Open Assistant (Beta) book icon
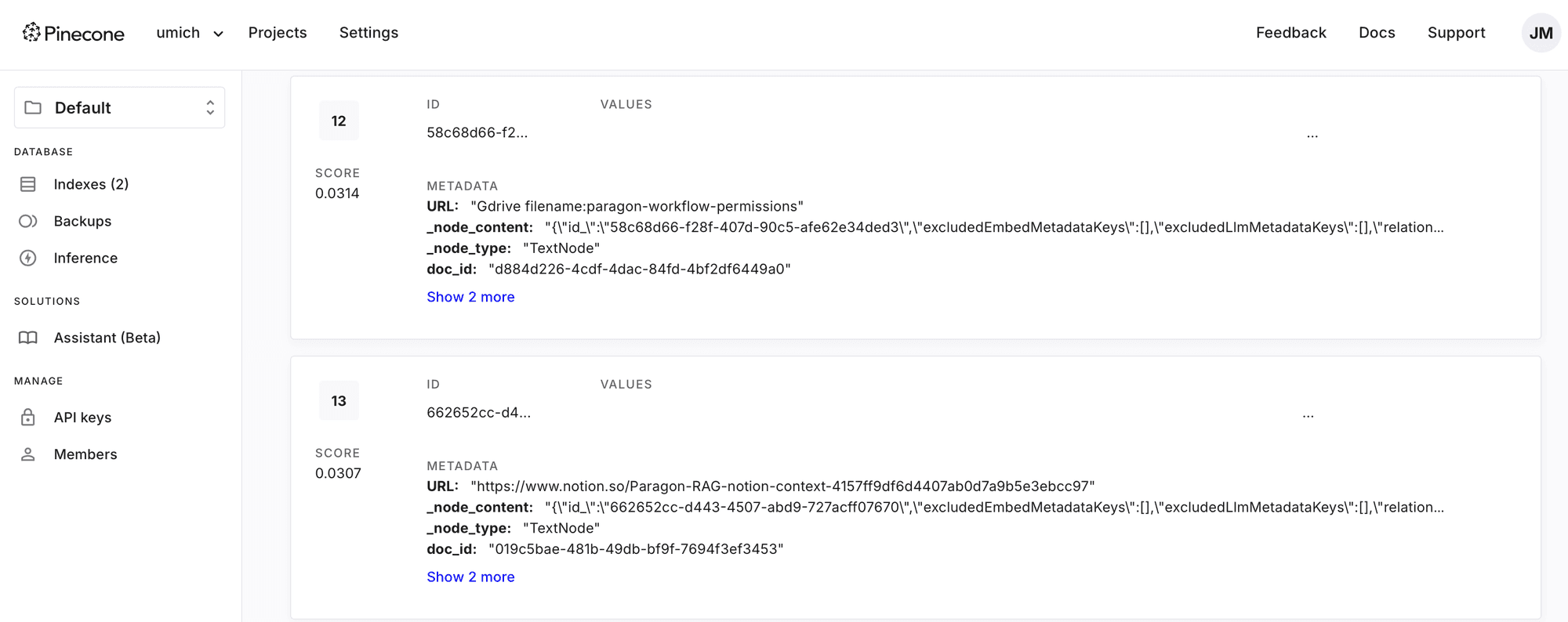The image size is (1568, 622). point(28,338)
